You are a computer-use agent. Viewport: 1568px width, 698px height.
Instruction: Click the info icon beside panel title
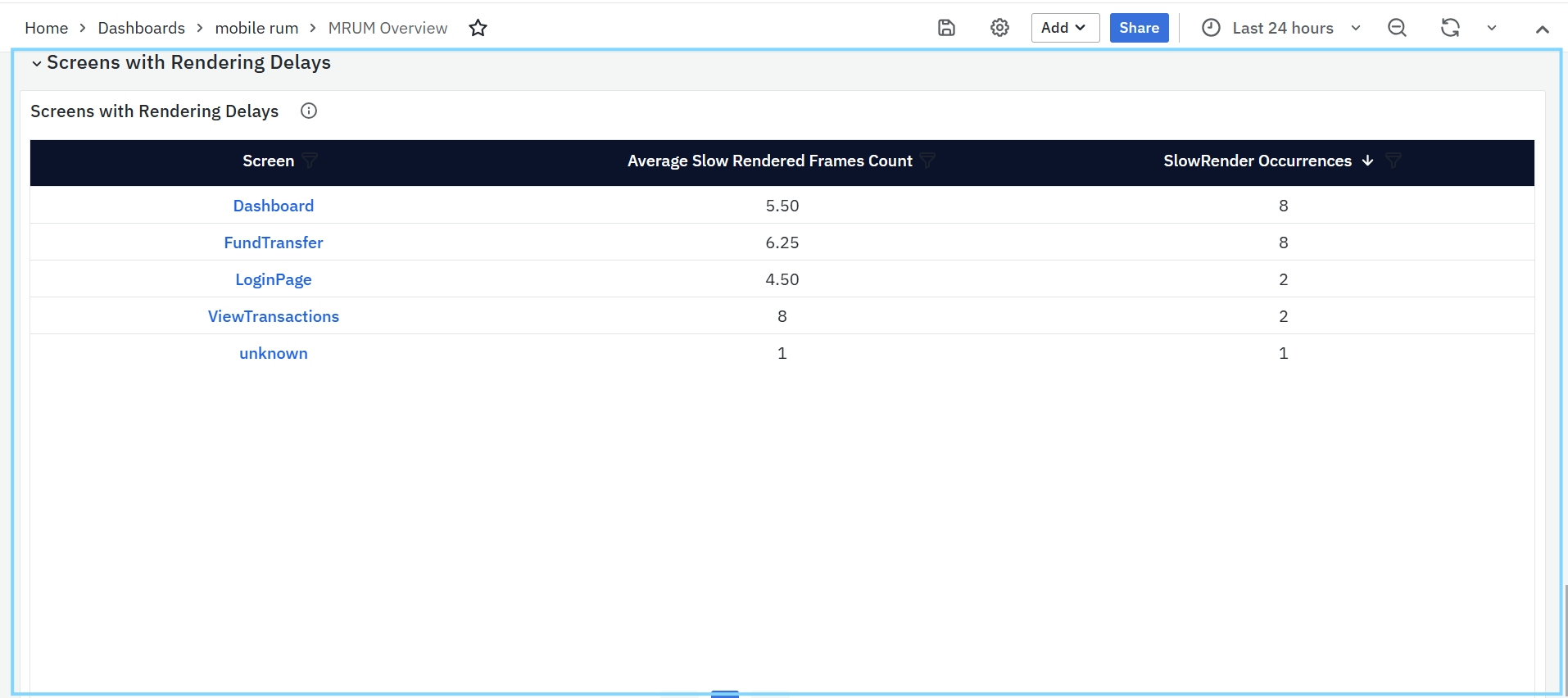click(309, 111)
